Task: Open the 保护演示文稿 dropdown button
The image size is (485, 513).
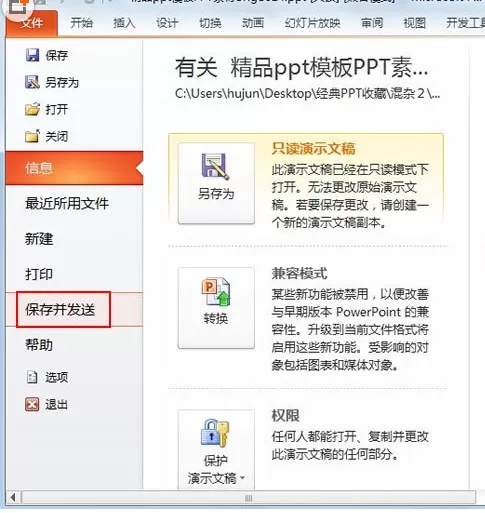Action: pos(216,450)
